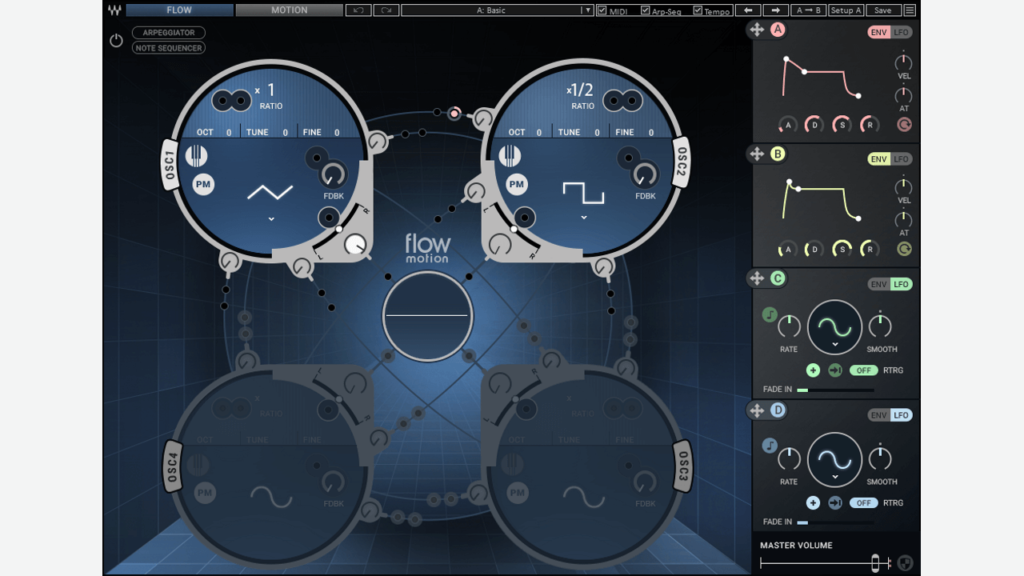
Task: Toggle LFO C tempo sync note icon
Action: click(769, 315)
